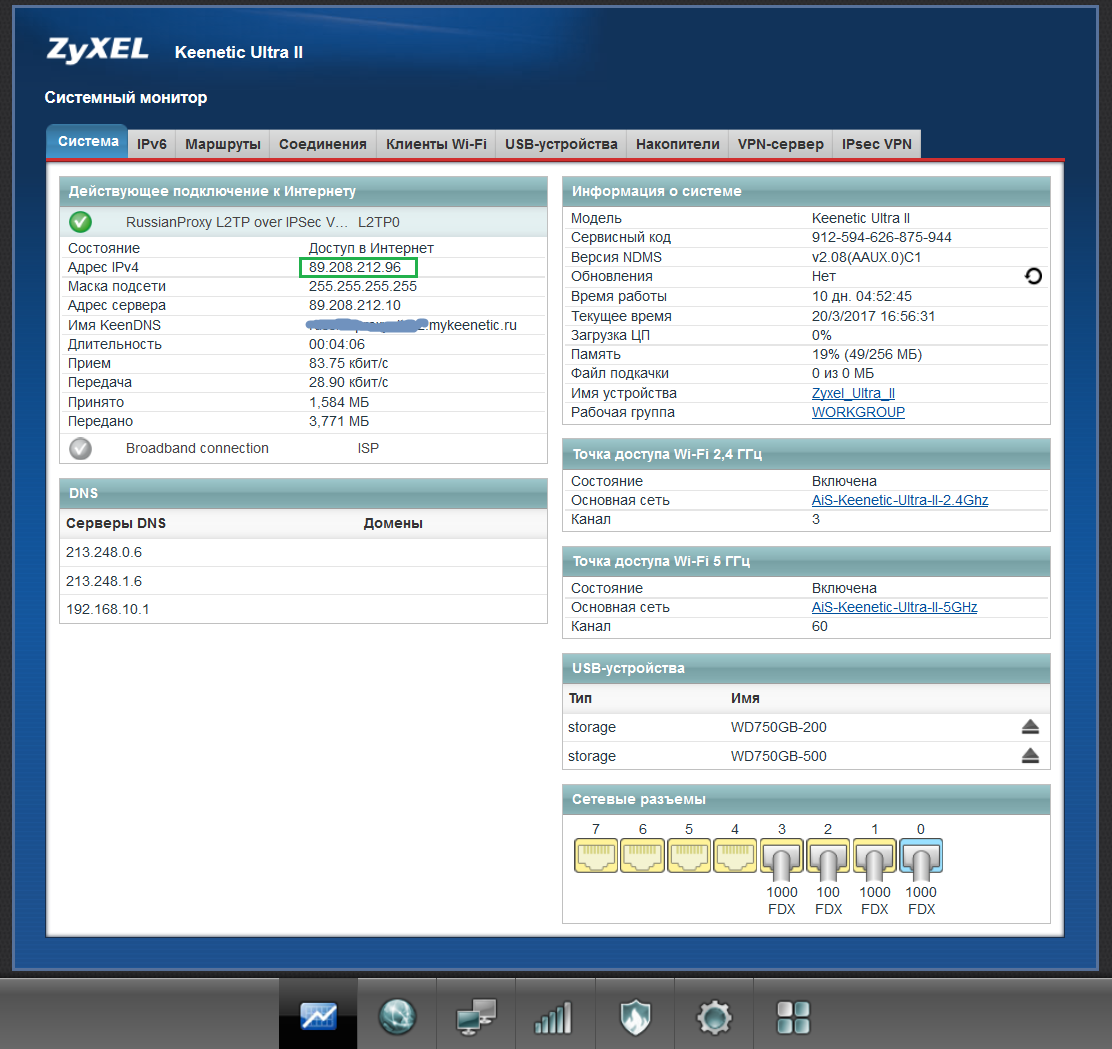Click the connection duration 00:04:06

[337, 344]
